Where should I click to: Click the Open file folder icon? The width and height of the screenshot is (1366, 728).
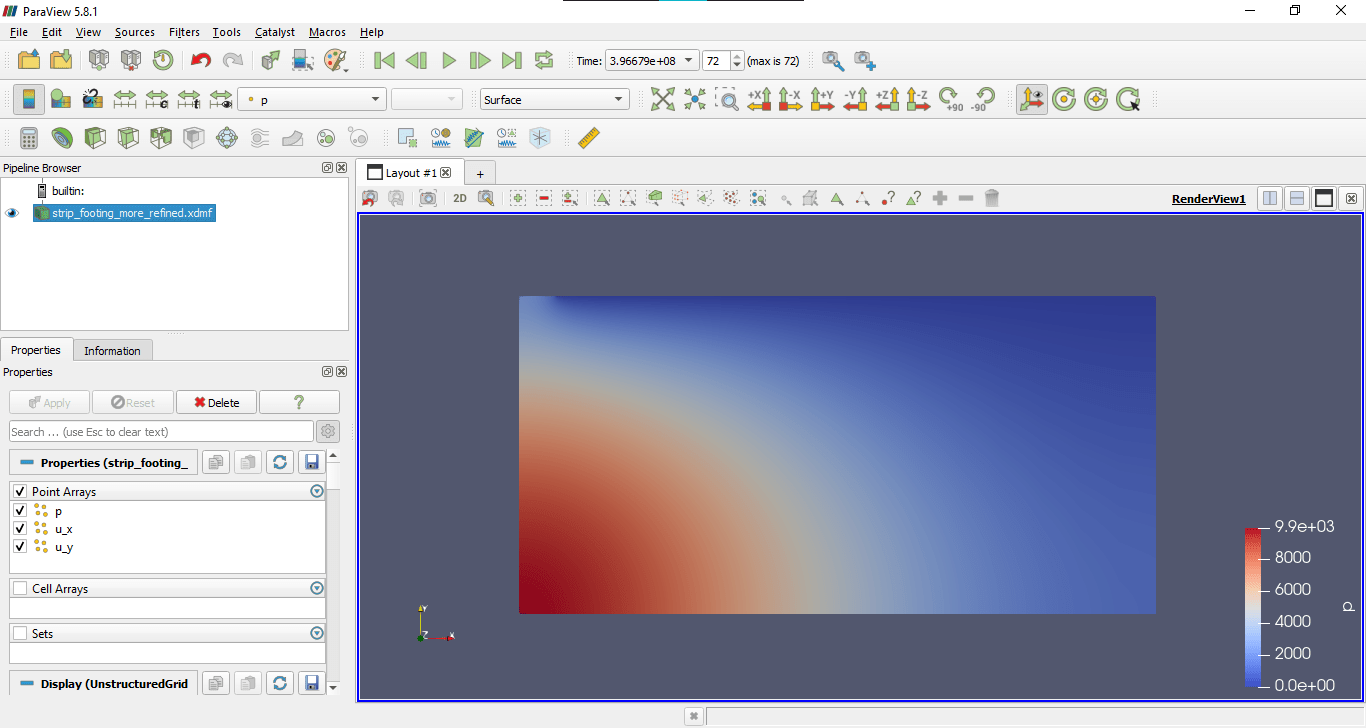[29, 60]
